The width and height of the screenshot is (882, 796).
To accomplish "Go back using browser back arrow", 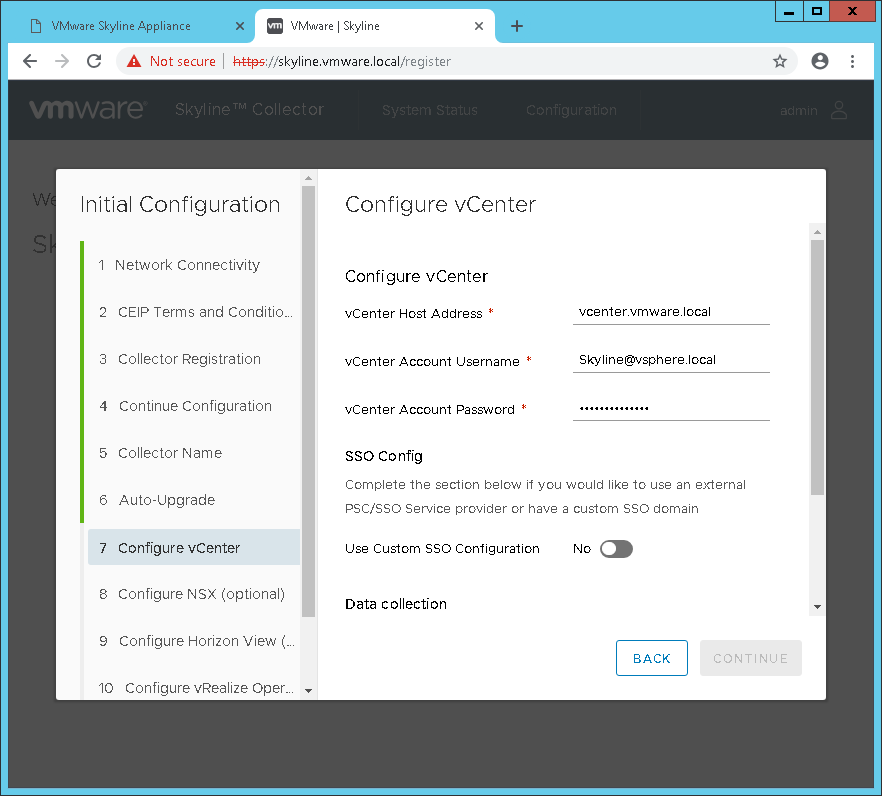I will click(x=30, y=61).
